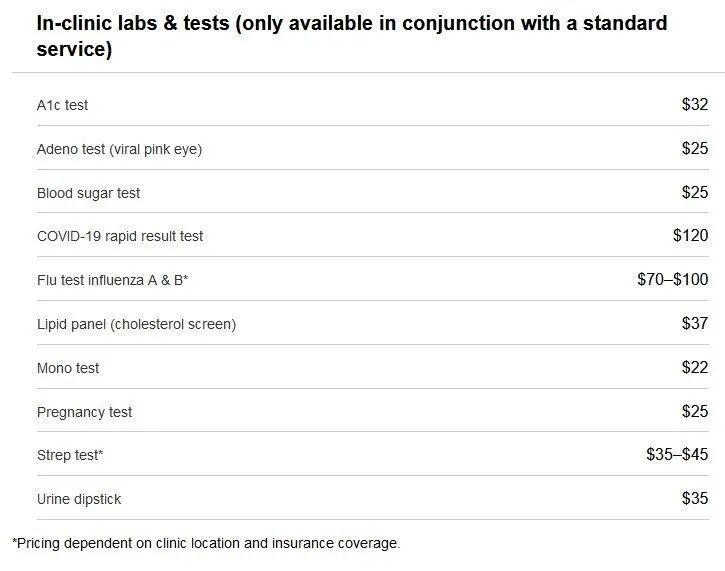This screenshot has width=725, height=571.
Task: Select the A1c test row label
Action: tap(62, 105)
